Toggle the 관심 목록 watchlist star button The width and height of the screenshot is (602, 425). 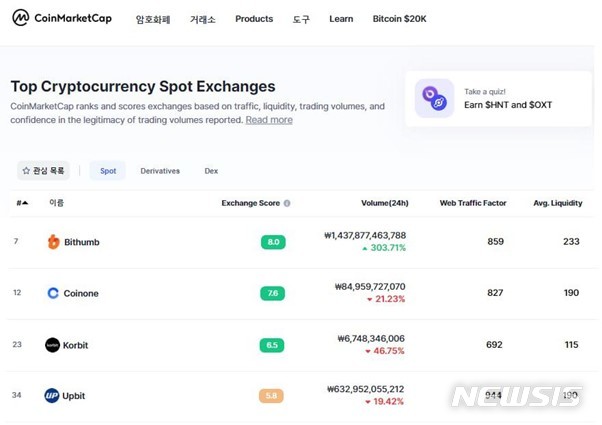(x=43, y=171)
